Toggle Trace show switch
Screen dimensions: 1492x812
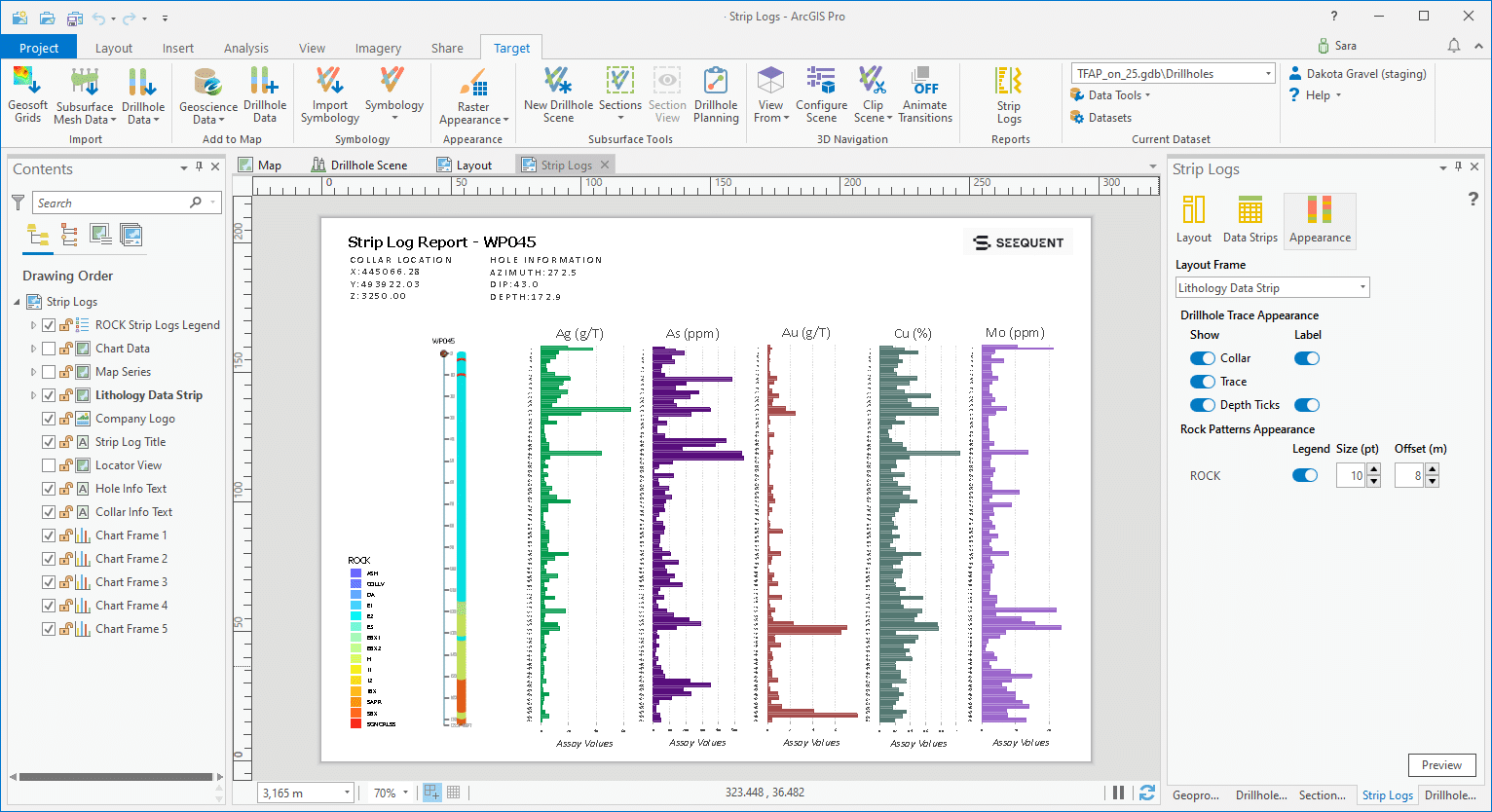click(1203, 382)
